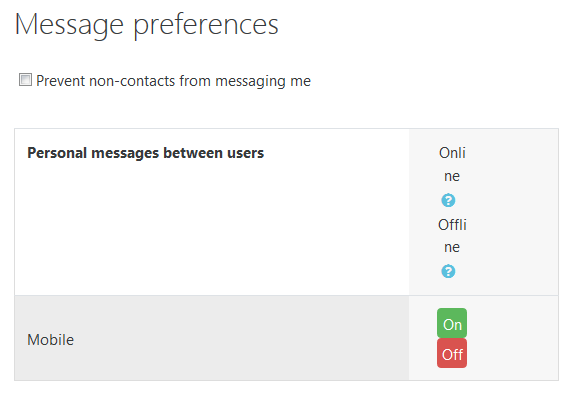The height and width of the screenshot is (397, 573).
Task: Switch the Mobile online state button
Action: click(x=452, y=323)
